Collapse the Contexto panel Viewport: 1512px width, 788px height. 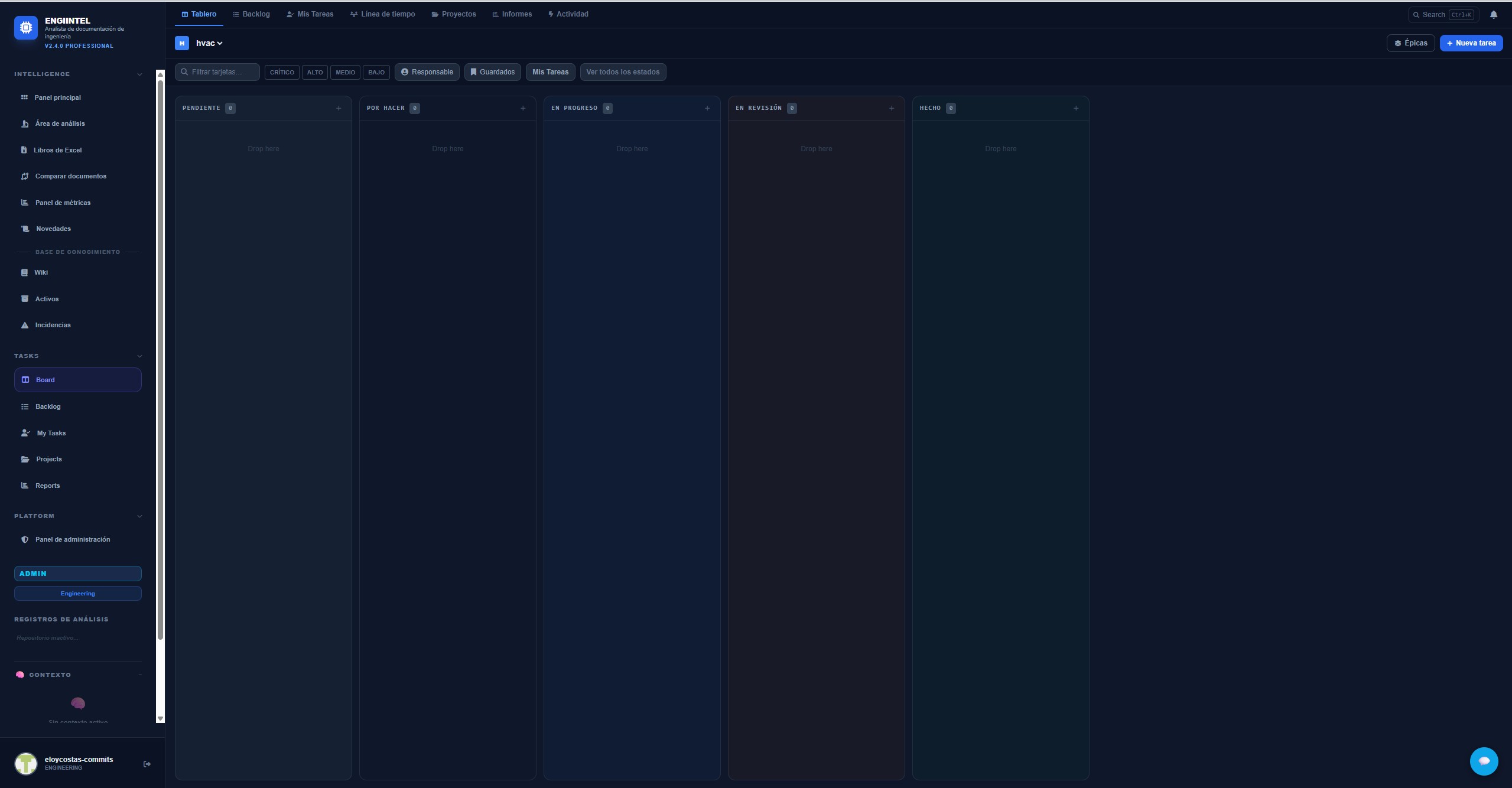(140, 675)
